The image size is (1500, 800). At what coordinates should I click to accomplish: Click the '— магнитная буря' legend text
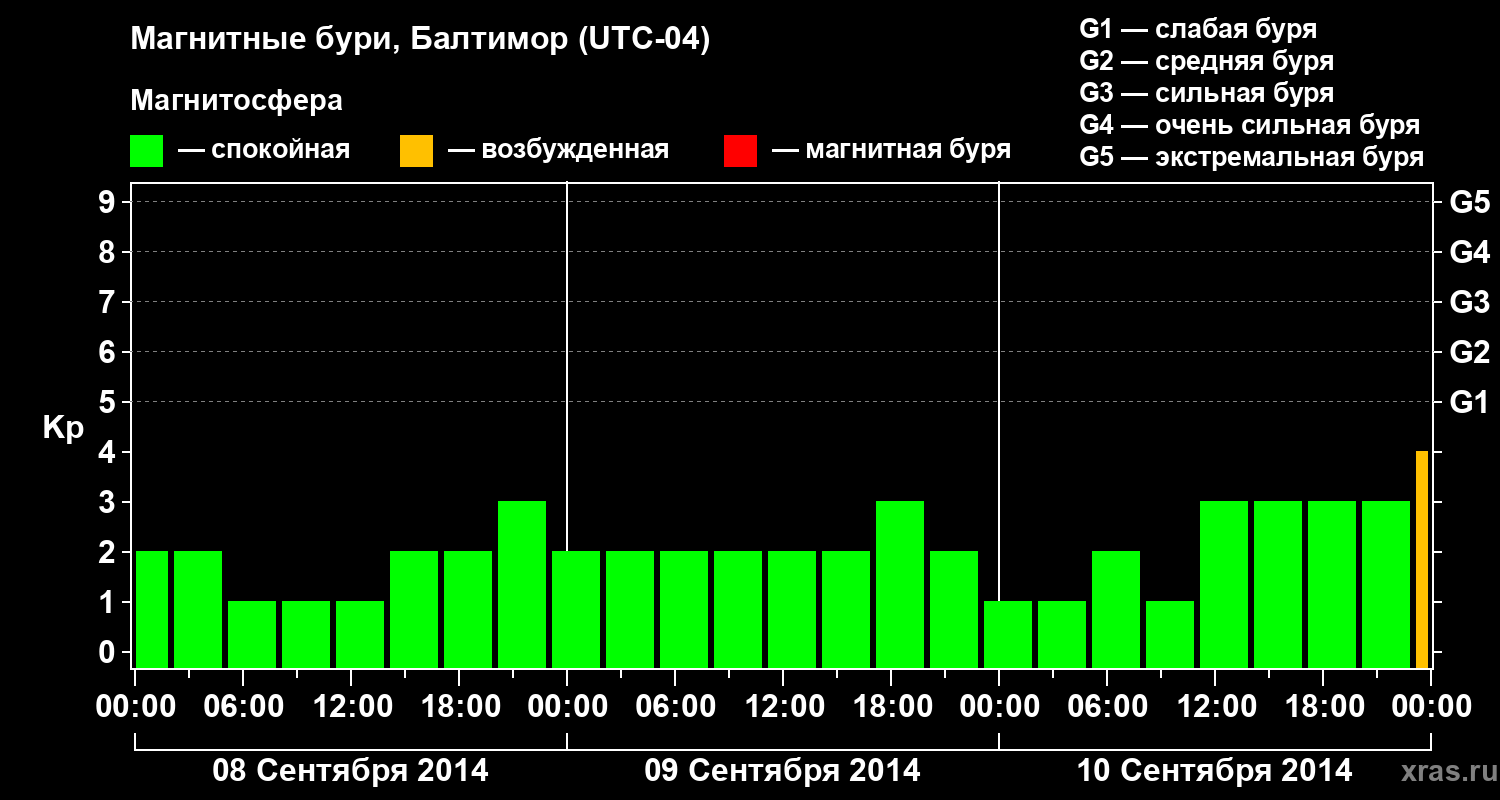pos(892,151)
